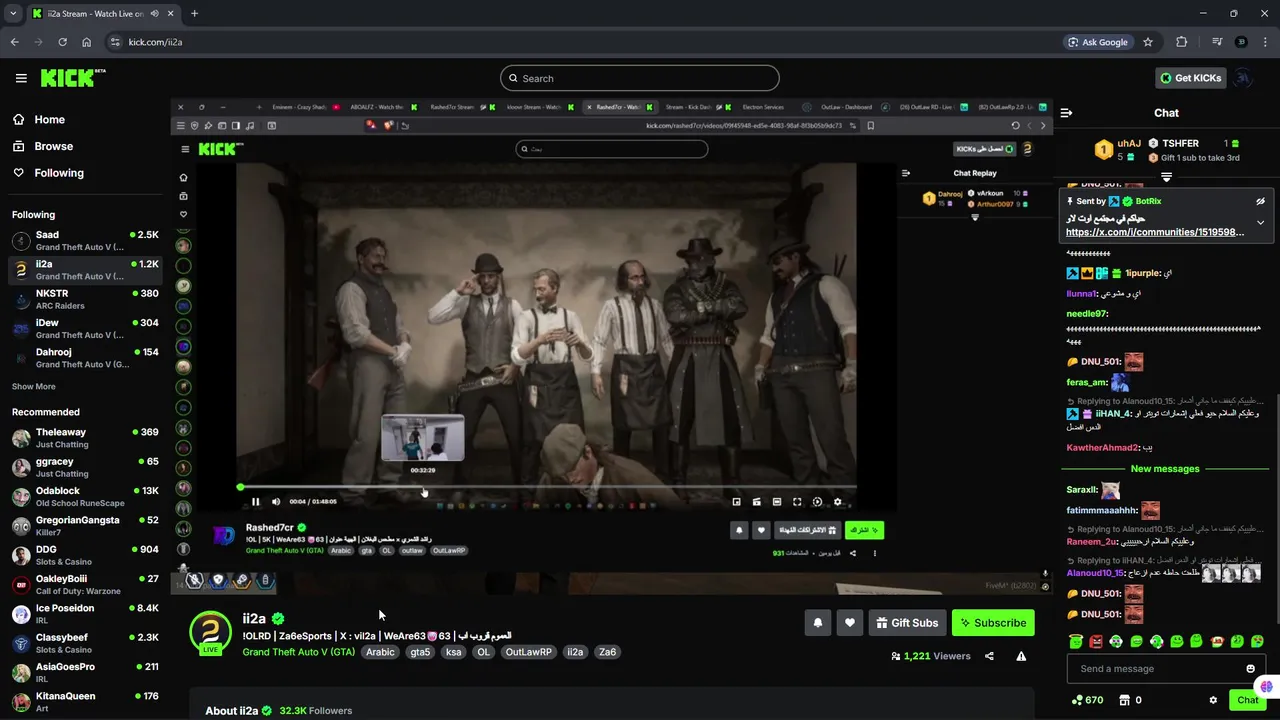1280x720 pixels.
Task: Click the Subscribe button
Action: point(993,623)
